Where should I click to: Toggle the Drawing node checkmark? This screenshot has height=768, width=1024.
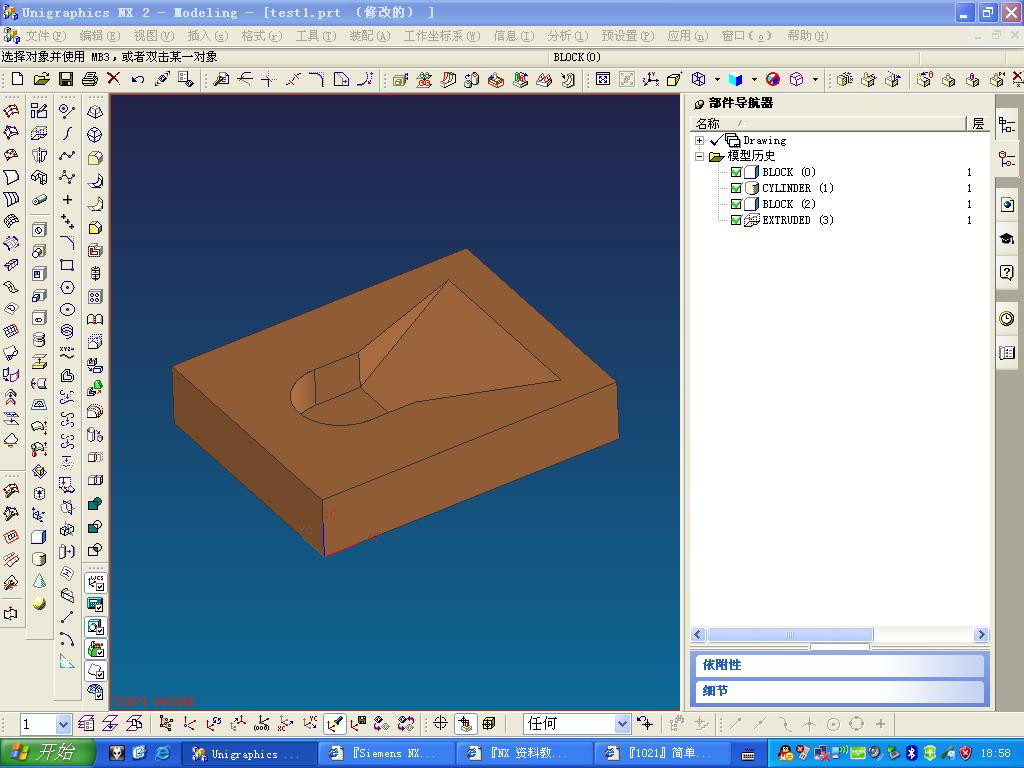click(716, 140)
